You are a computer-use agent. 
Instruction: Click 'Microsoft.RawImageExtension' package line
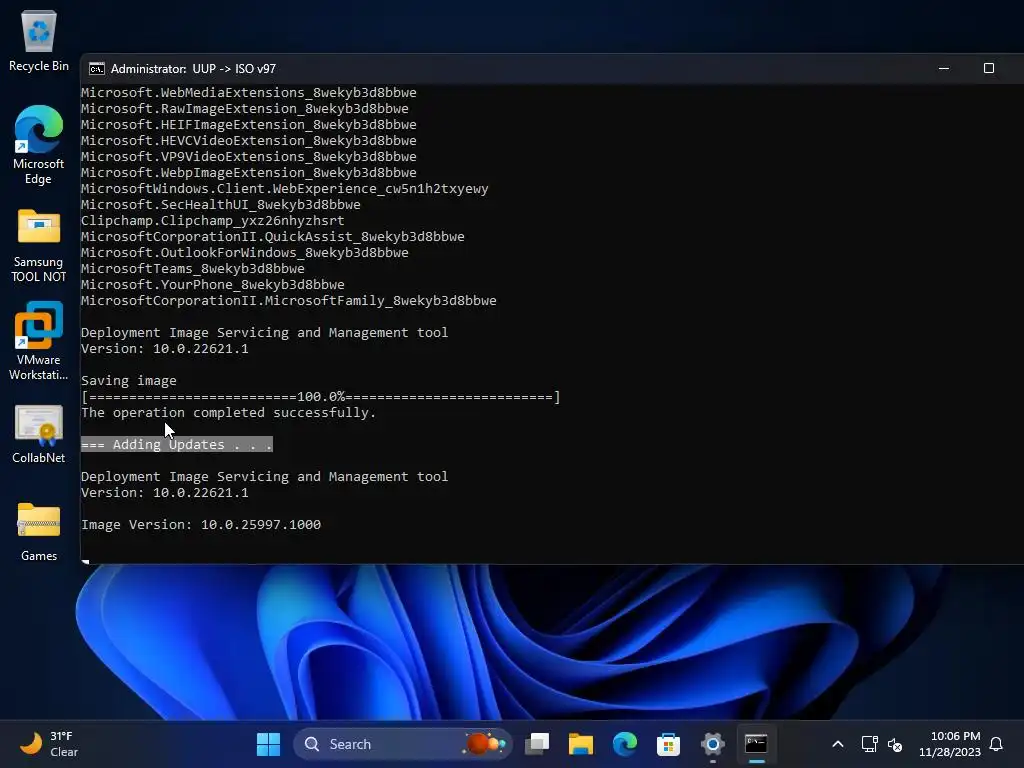(x=245, y=108)
